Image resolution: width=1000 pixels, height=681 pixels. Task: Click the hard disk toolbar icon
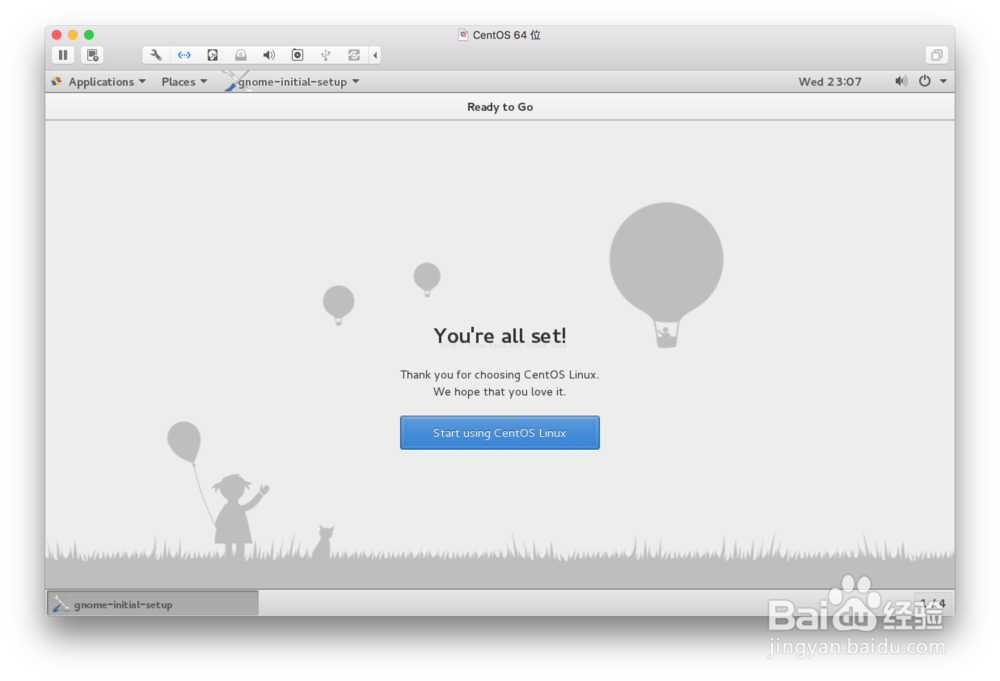[212, 55]
